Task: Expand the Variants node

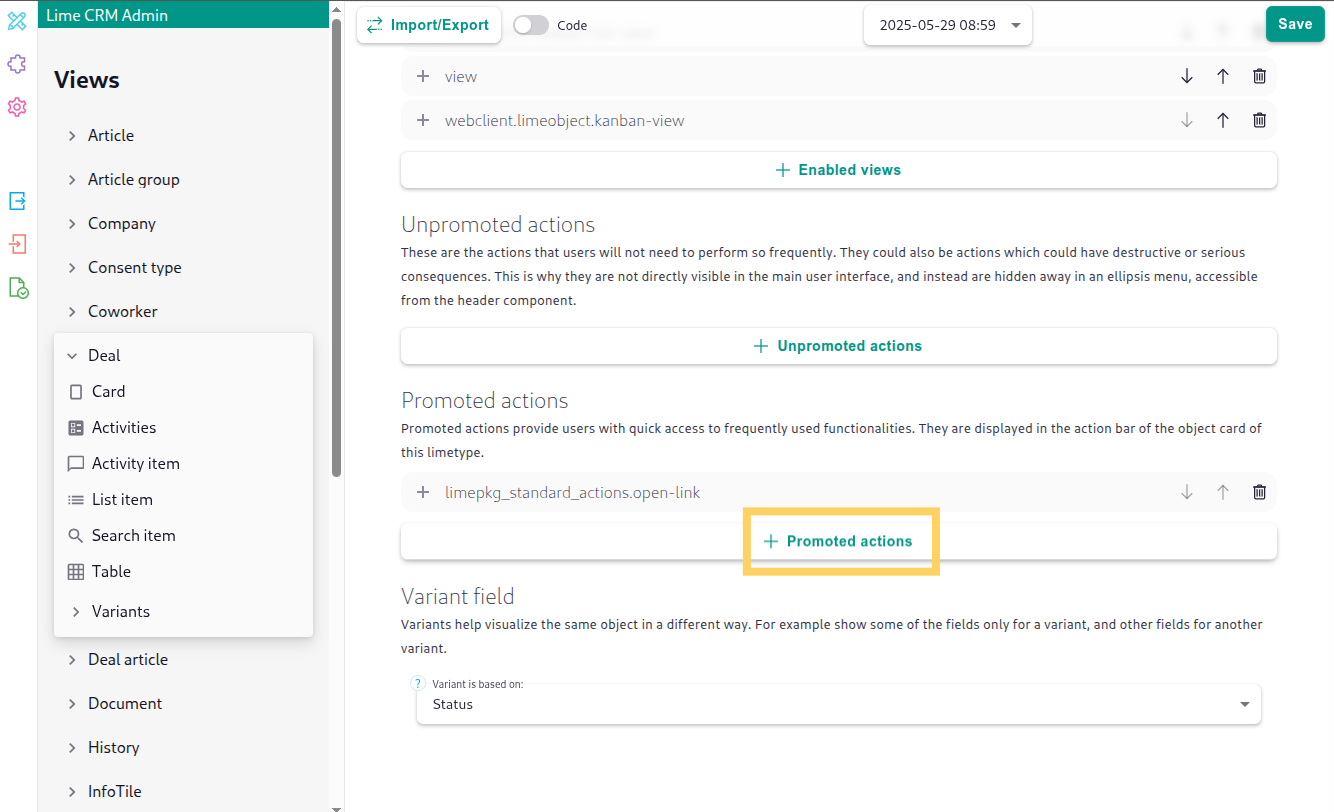Action: 76,611
